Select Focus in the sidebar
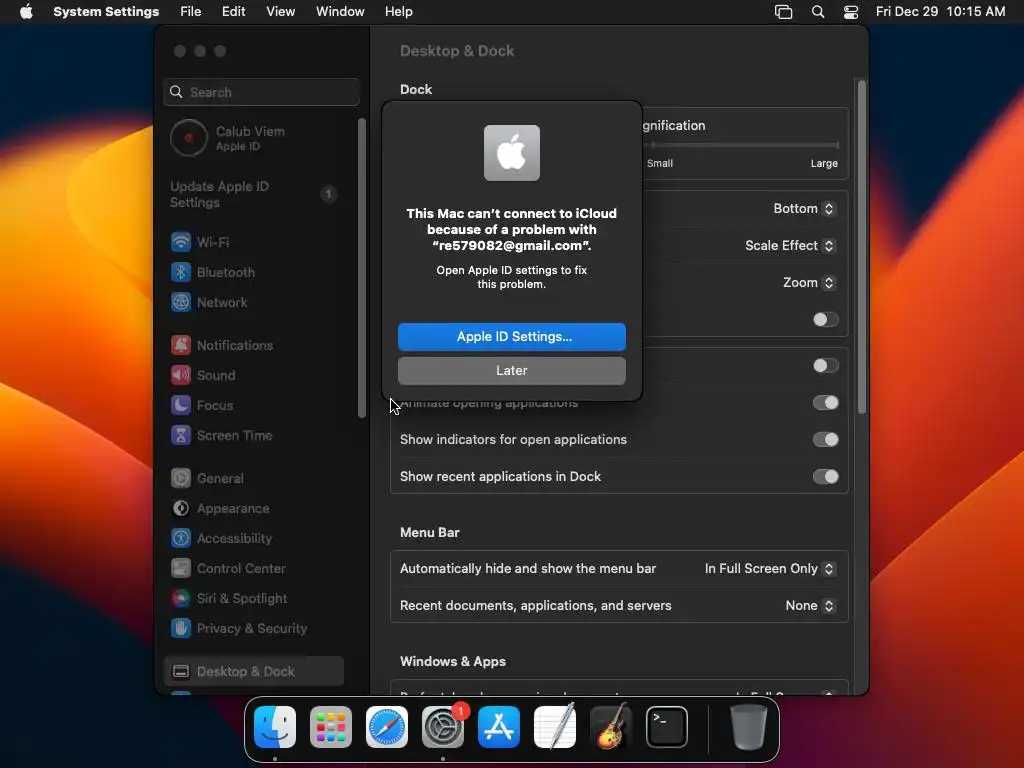 pyautogui.click(x=255, y=406)
